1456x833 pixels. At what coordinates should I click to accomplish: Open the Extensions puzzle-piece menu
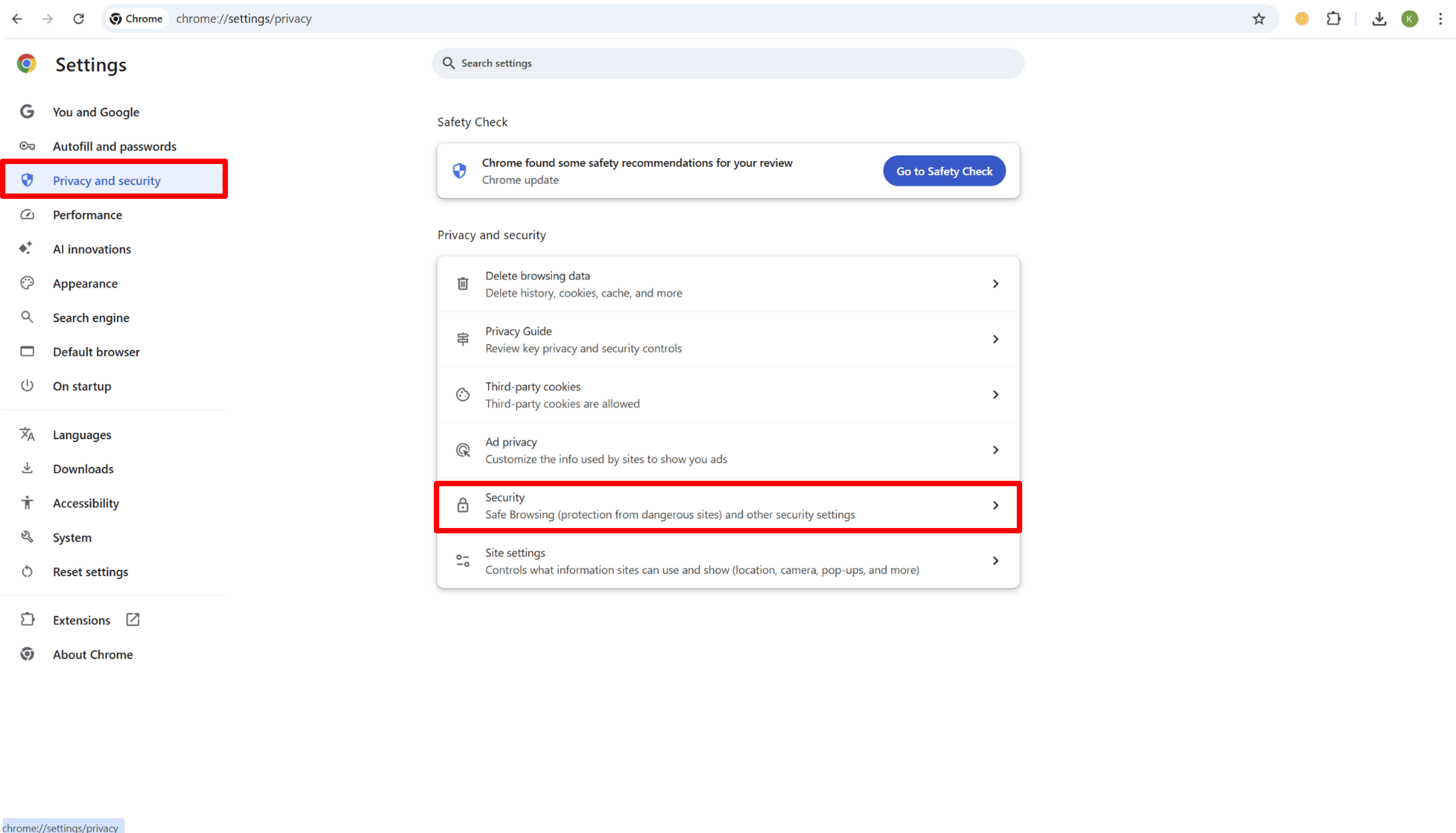tap(1334, 19)
